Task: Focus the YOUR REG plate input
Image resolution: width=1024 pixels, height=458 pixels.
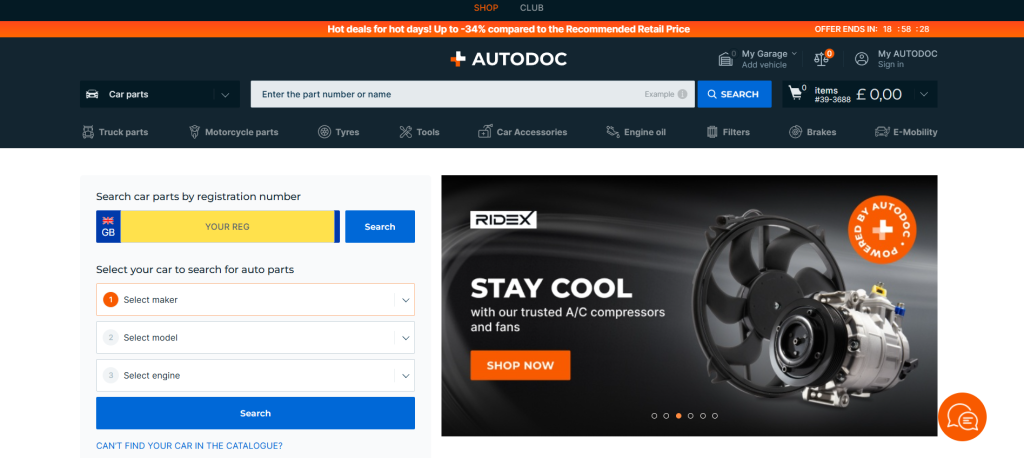Action: [227, 227]
